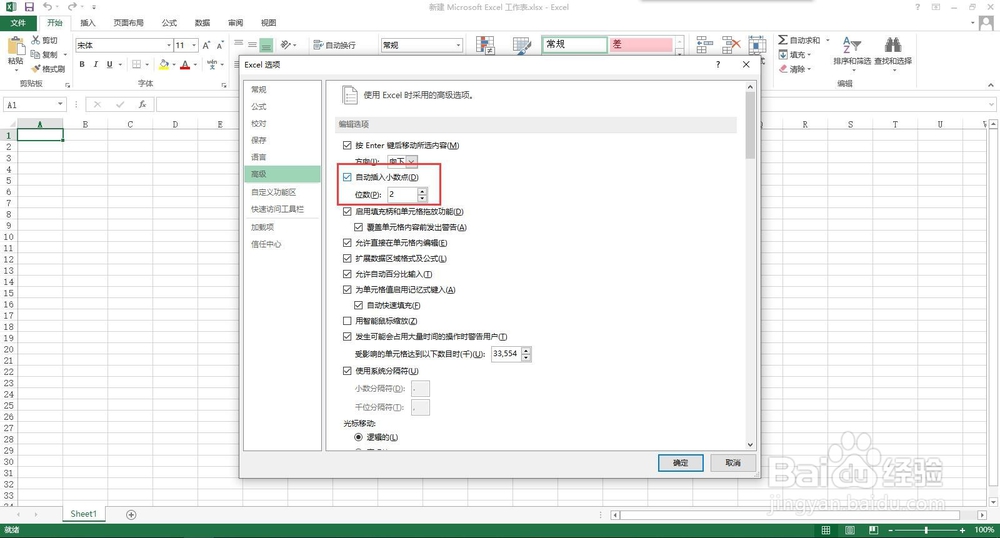Click the Orientation text angle icon

pos(286,45)
